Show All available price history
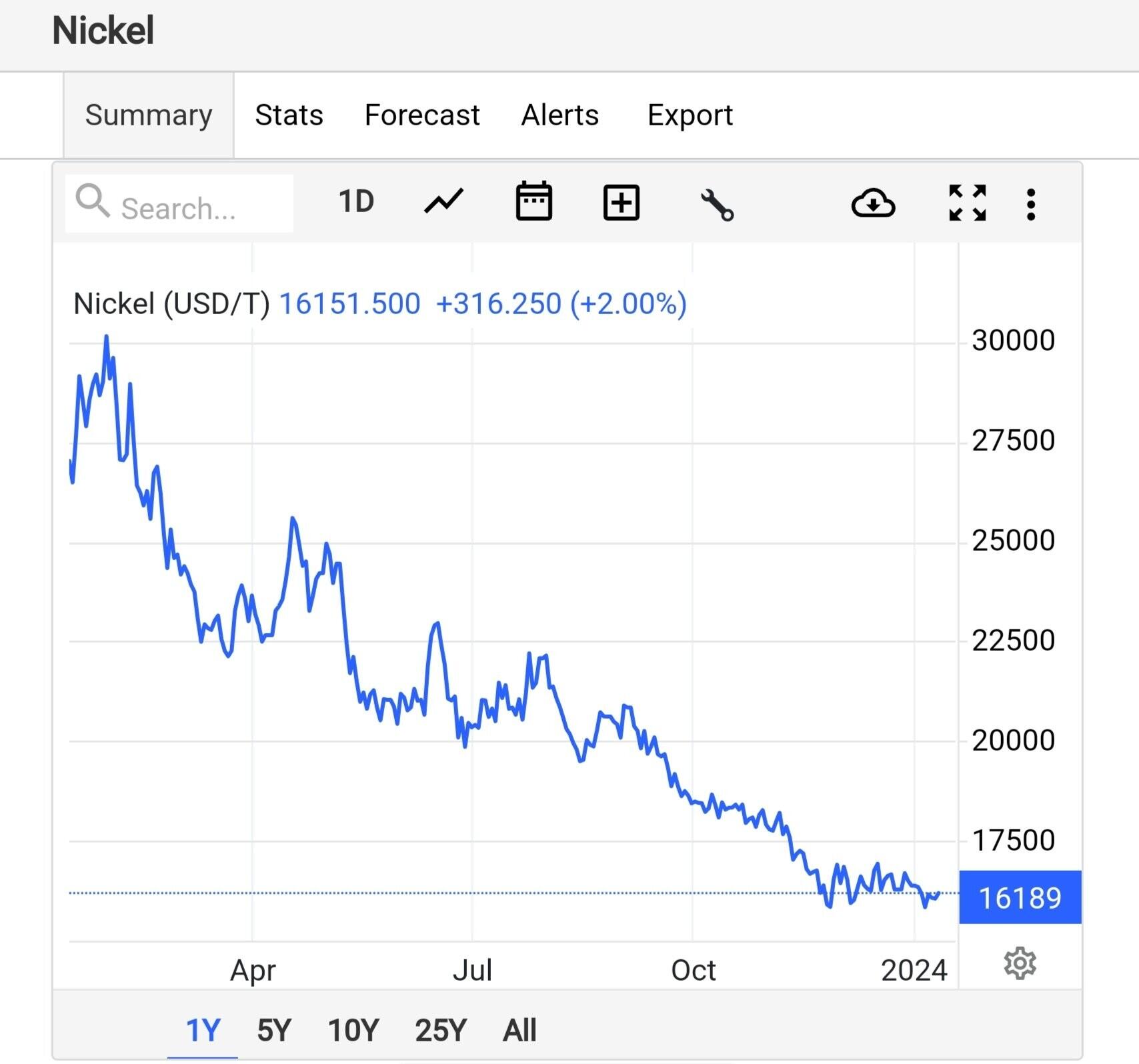 pyautogui.click(x=519, y=1031)
